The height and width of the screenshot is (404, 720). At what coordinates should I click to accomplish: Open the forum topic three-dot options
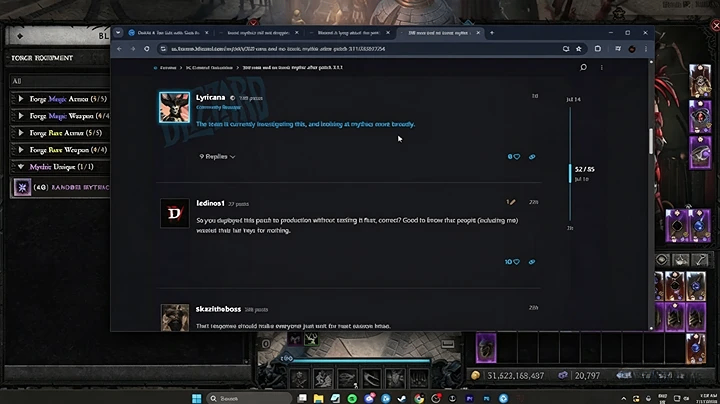(x=602, y=67)
